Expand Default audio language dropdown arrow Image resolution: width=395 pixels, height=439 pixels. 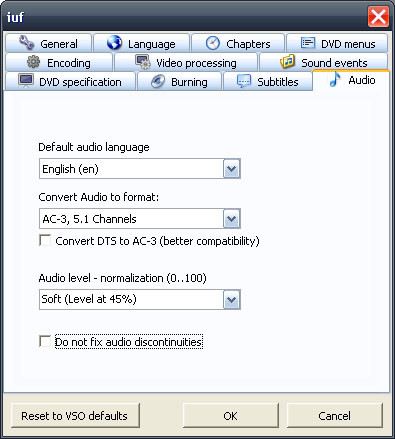pyautogui.click(x=232, y=169)
